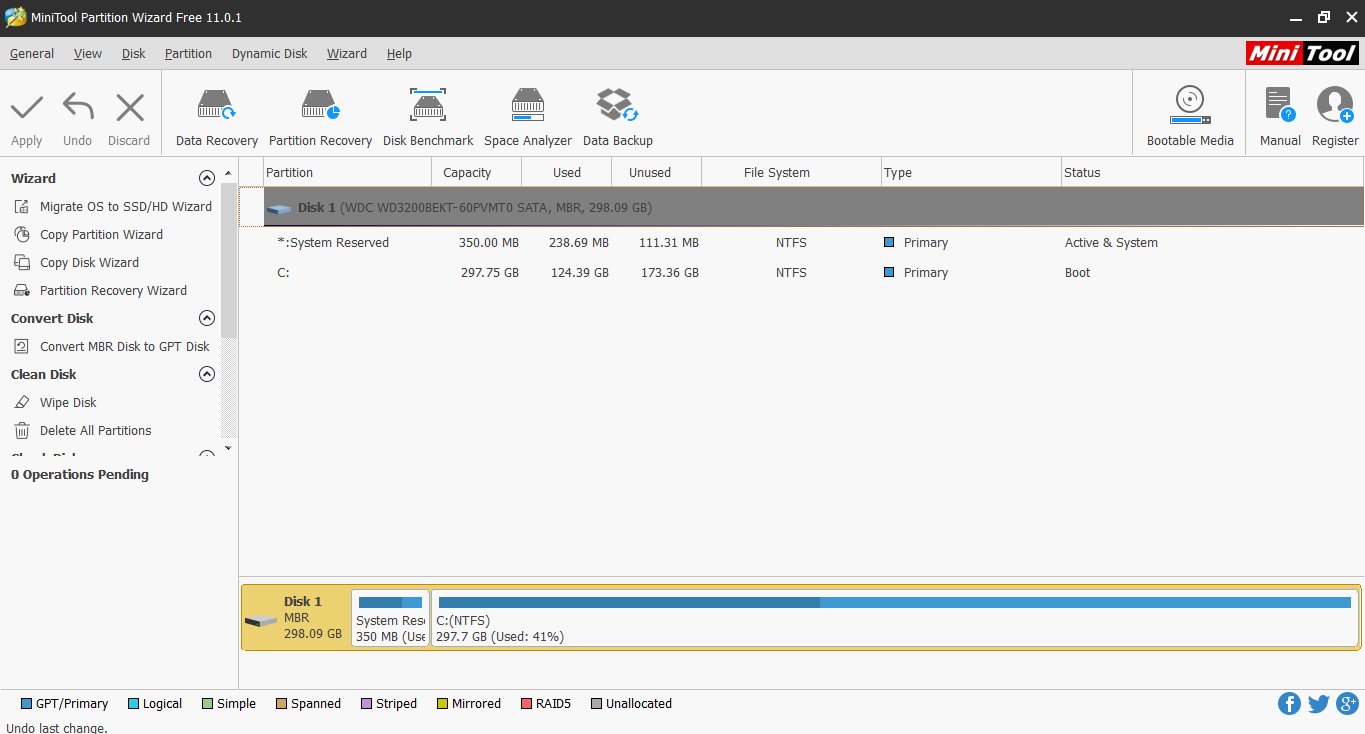Launch Data Backup
1365x734 pixels.
click(617, 113)
